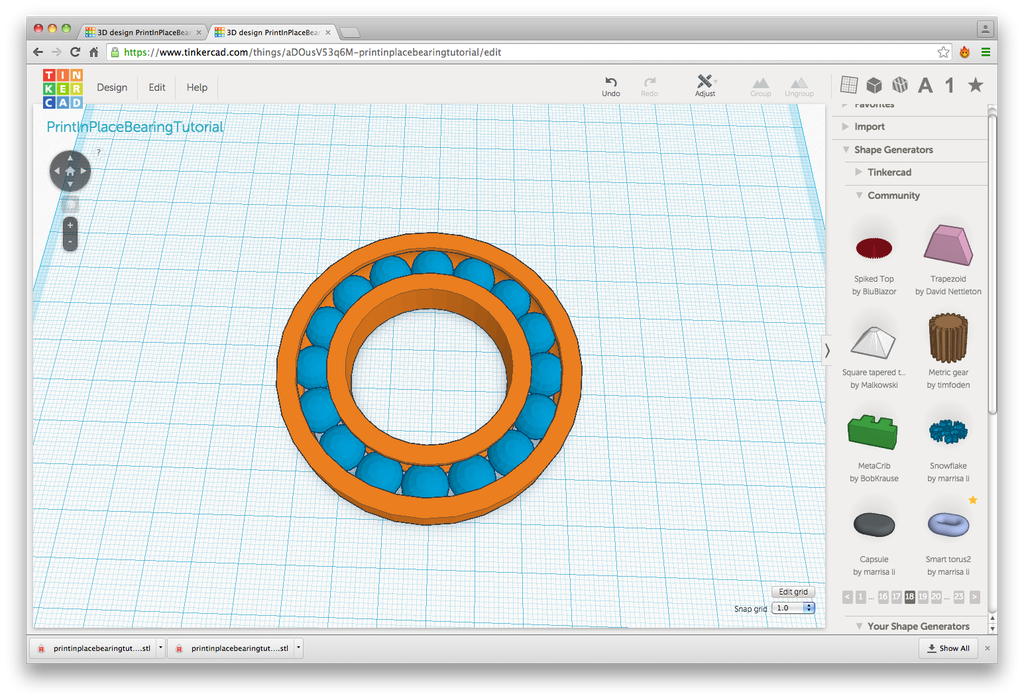Click the flame extension icon

(965, 52)
